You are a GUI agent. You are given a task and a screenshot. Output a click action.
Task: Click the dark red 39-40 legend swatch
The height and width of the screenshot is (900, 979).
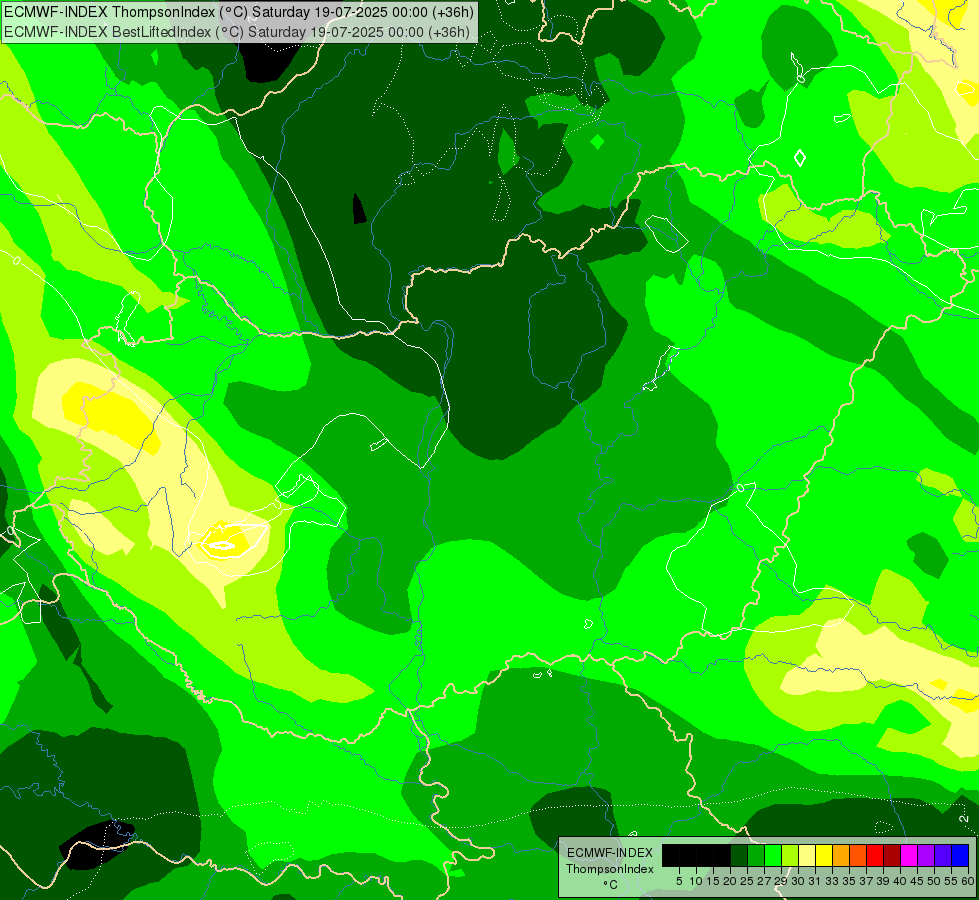pos(892,855)
